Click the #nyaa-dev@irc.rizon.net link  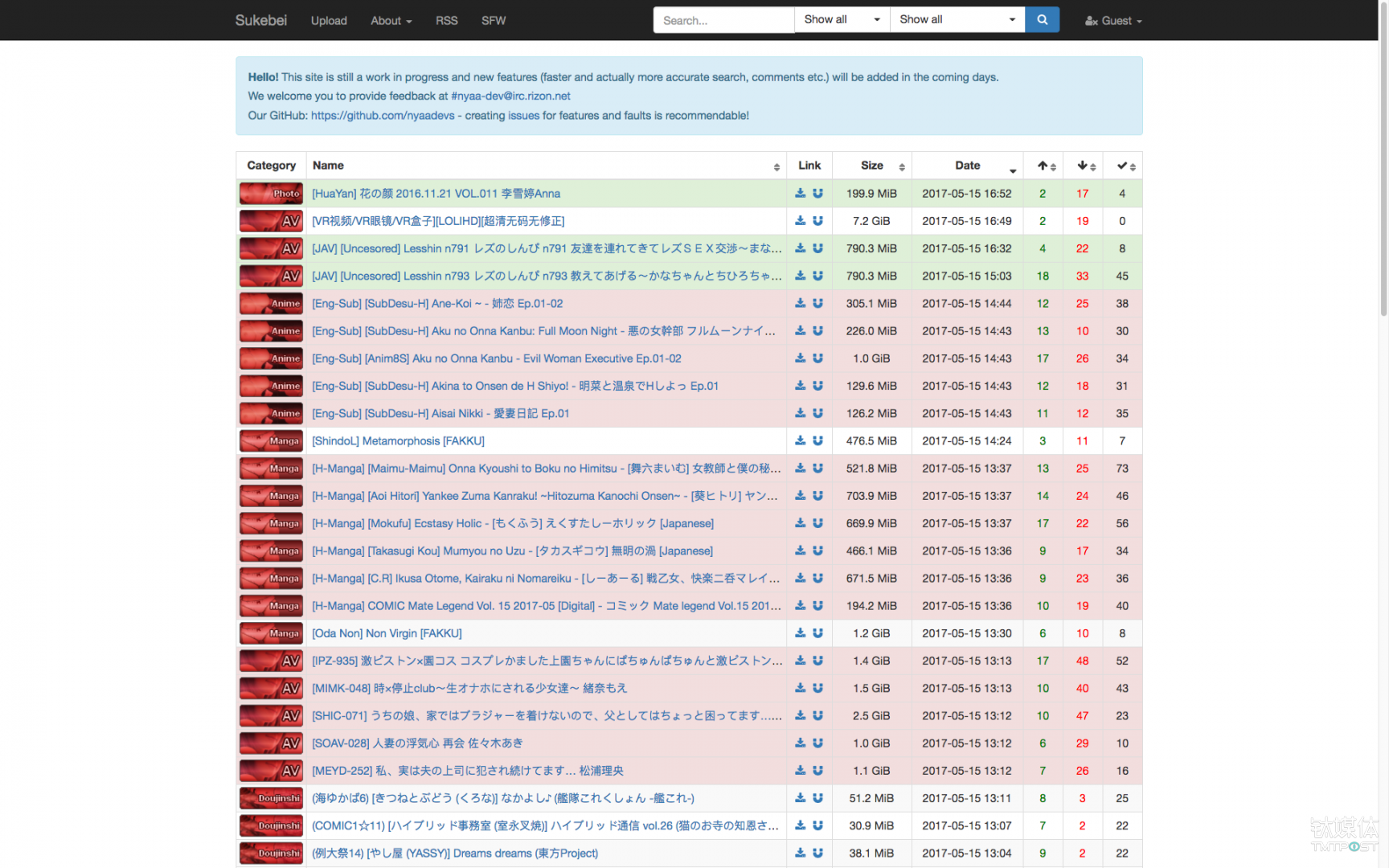click(x=510, y=96)
